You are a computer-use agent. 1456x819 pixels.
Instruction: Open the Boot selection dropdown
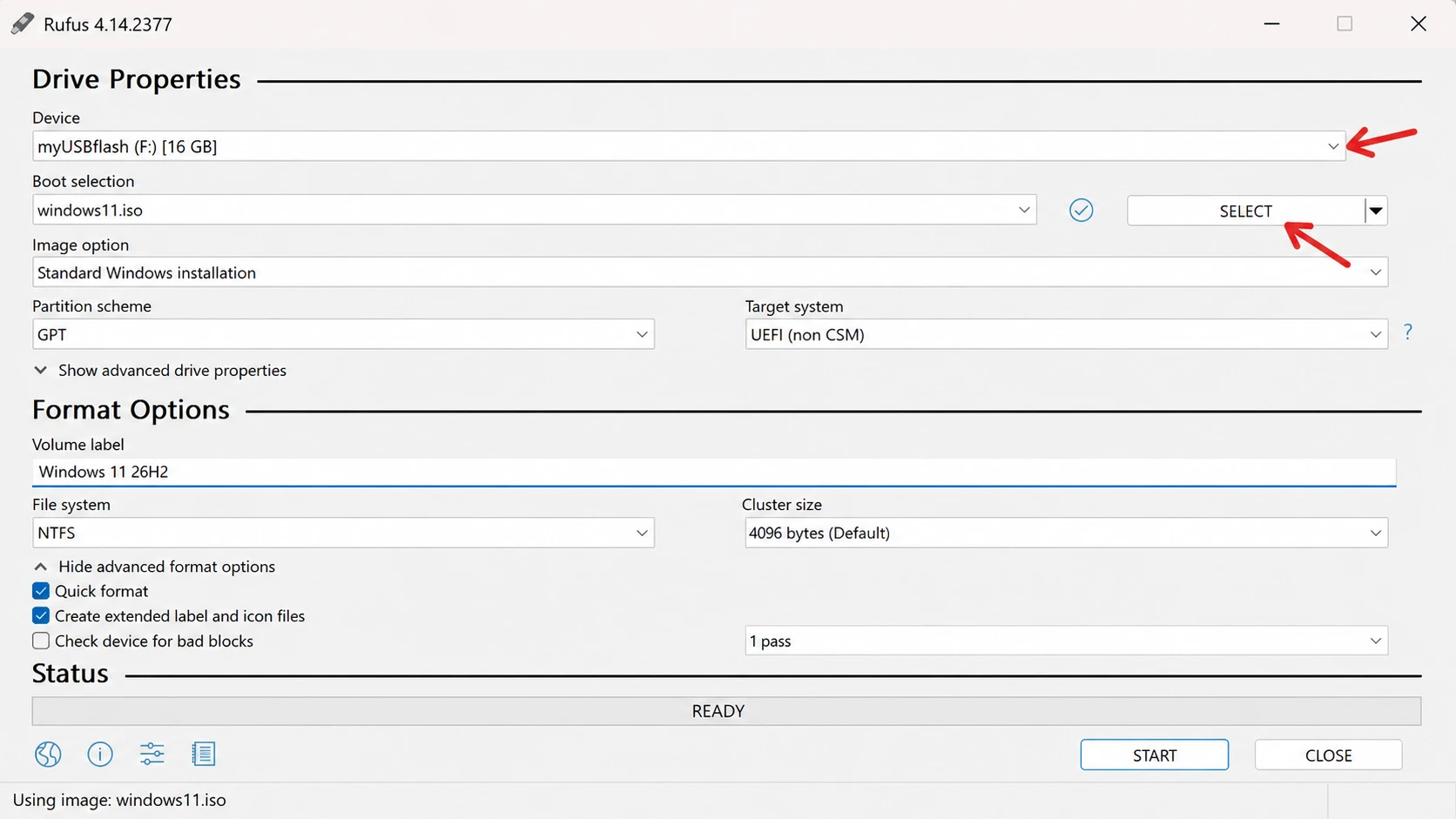coord(535,210)
